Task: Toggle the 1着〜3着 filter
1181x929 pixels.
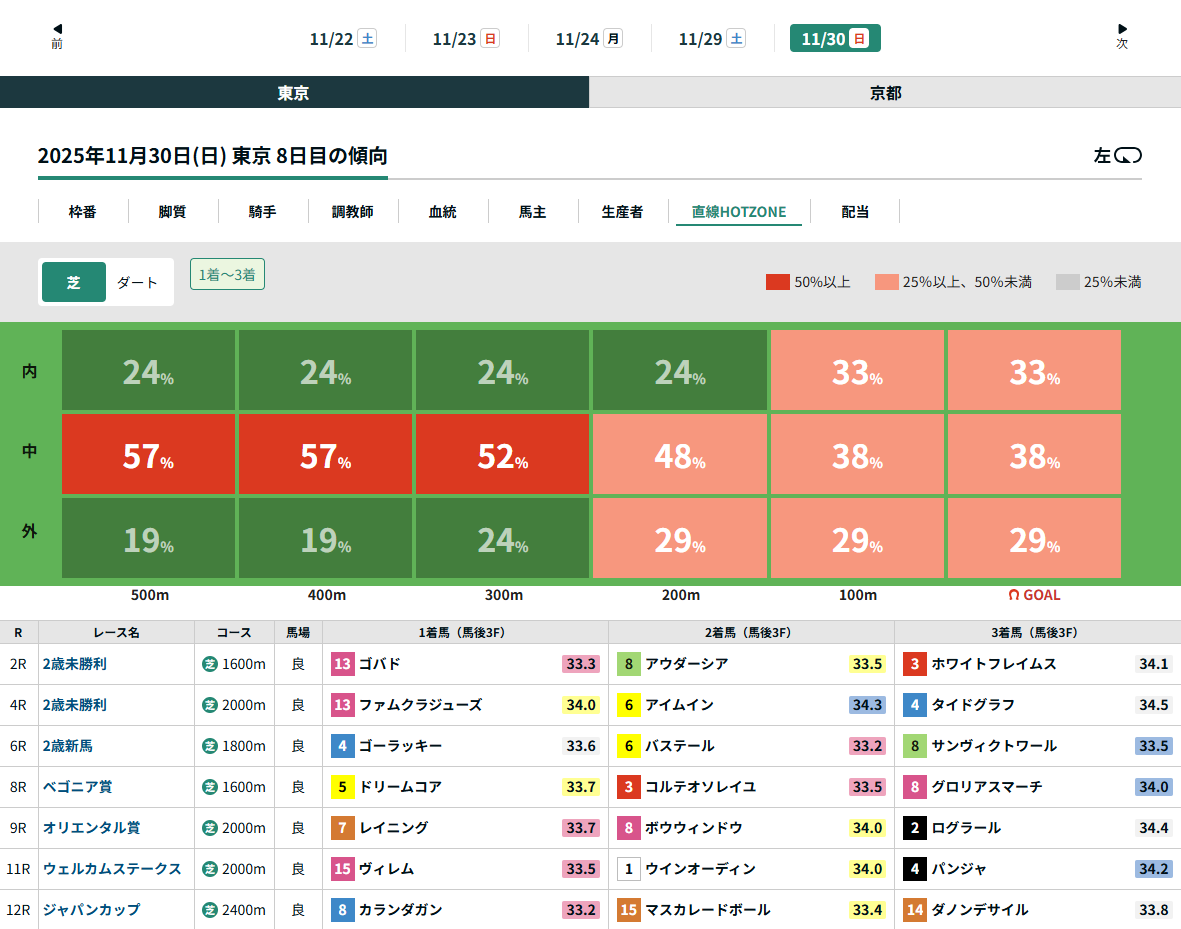Action: (227, 274)
